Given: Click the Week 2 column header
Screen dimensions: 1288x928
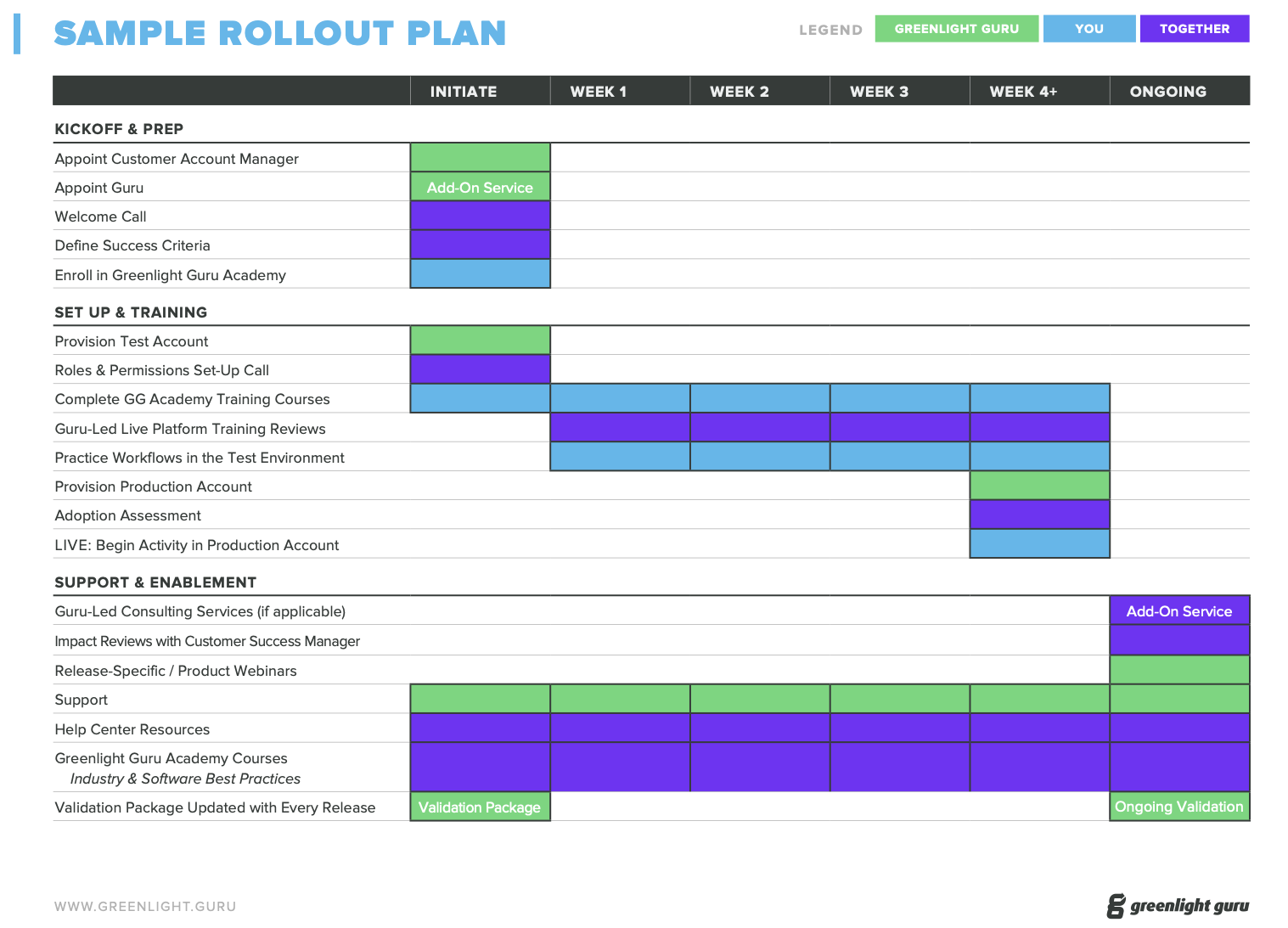Looking at the screenshot, I should tap(740, 92).
